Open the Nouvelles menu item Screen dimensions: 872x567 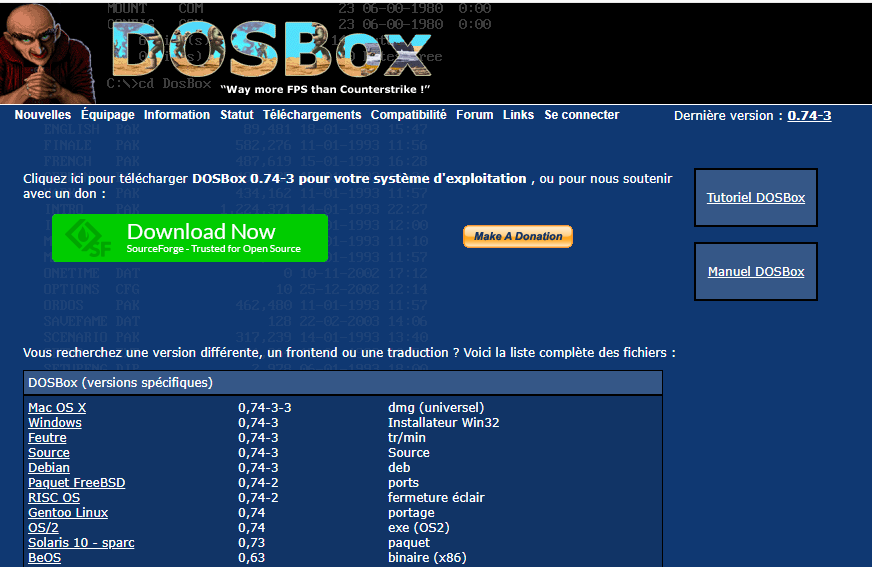(x=43, y=115)
